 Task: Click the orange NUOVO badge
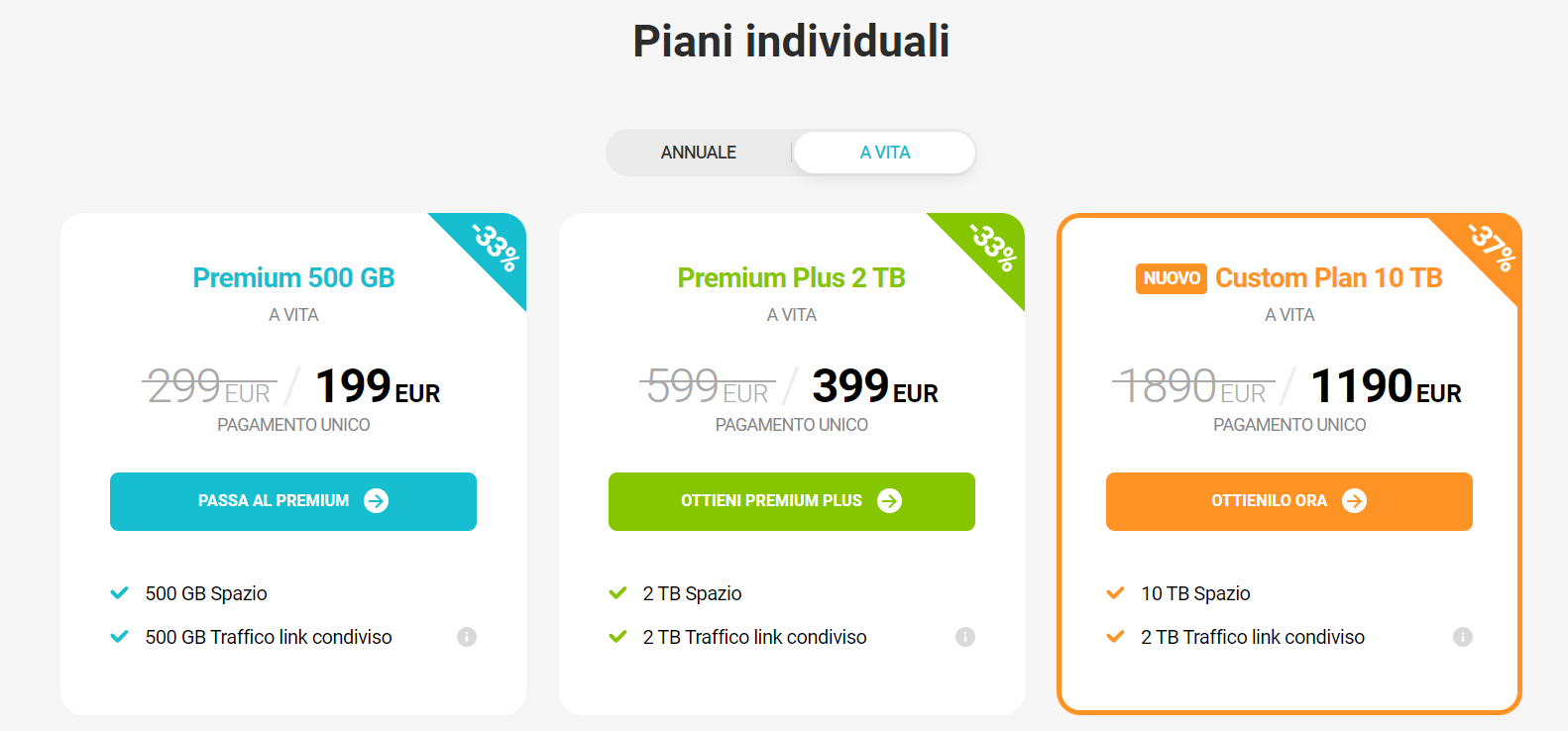click(1172, 279)
